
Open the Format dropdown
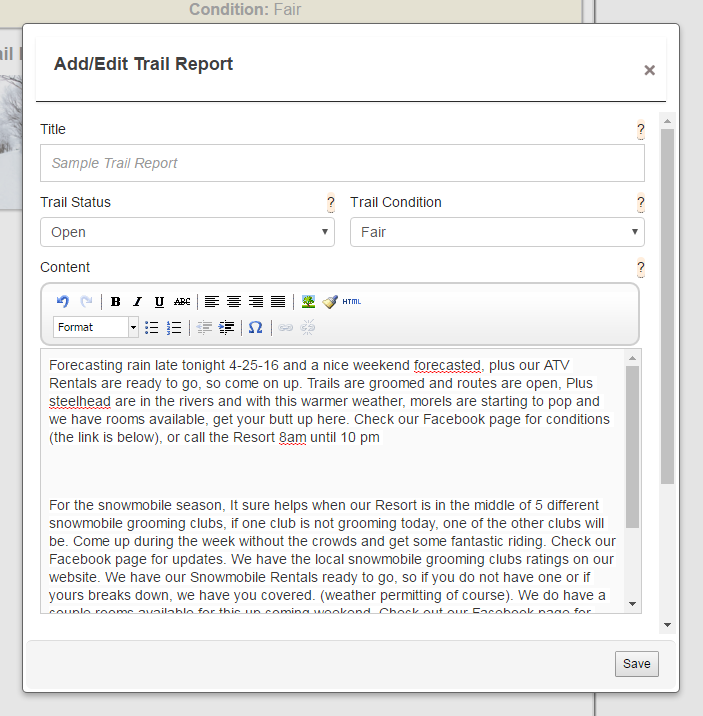(96, 327)
